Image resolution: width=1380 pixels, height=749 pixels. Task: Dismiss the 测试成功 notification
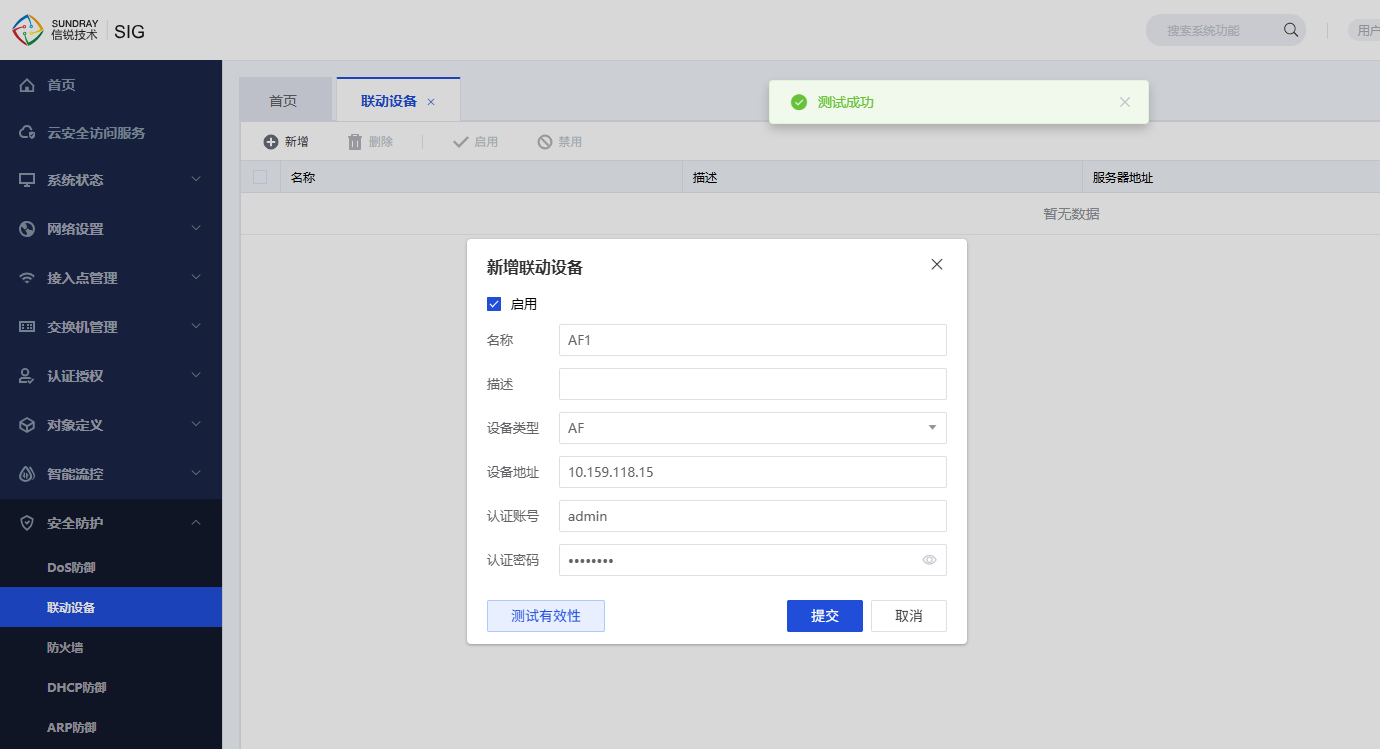click(x=1125, y=102)
